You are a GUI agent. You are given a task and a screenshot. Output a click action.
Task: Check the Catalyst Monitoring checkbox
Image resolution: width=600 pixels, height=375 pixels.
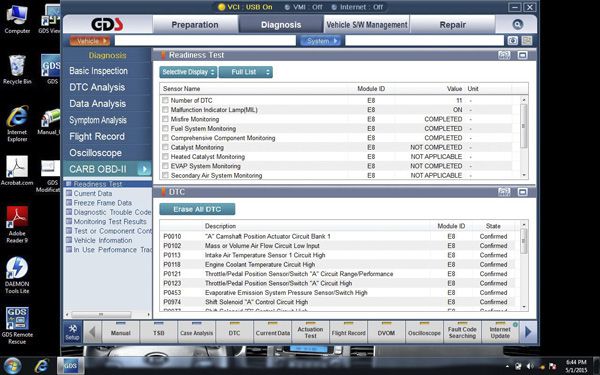[165, 147]
